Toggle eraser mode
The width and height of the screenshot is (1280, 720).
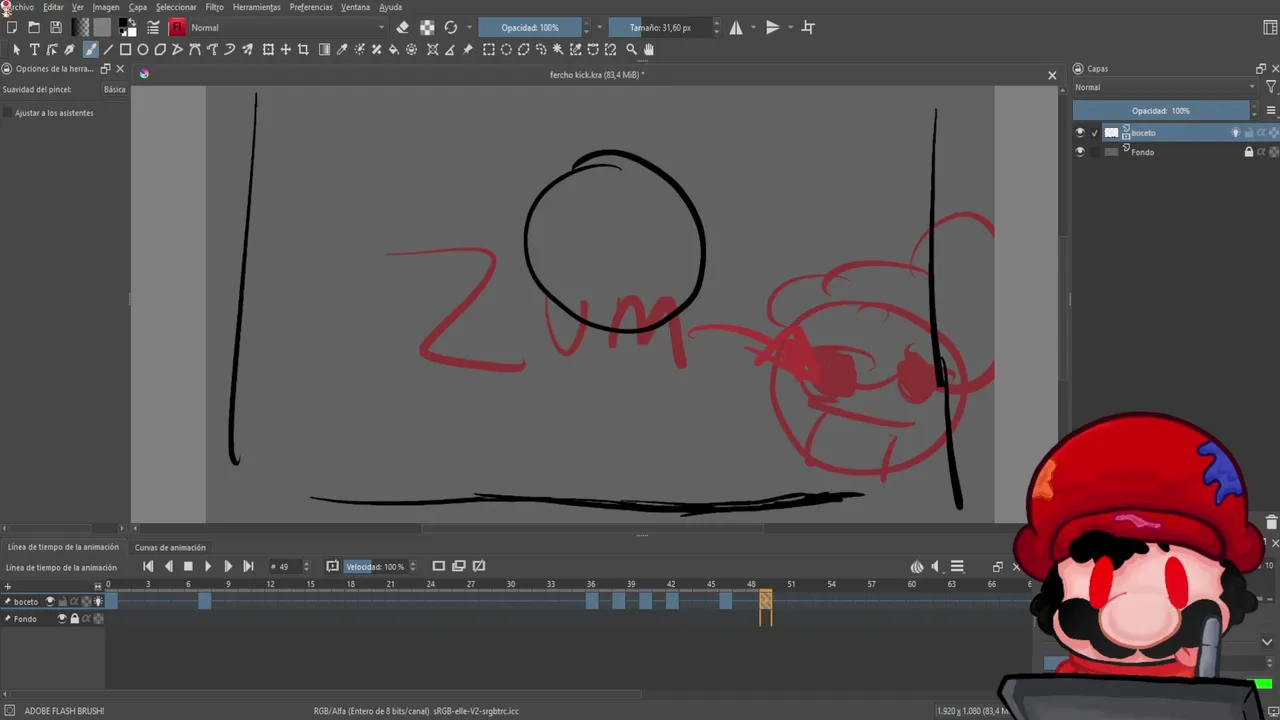click(402, 27)
